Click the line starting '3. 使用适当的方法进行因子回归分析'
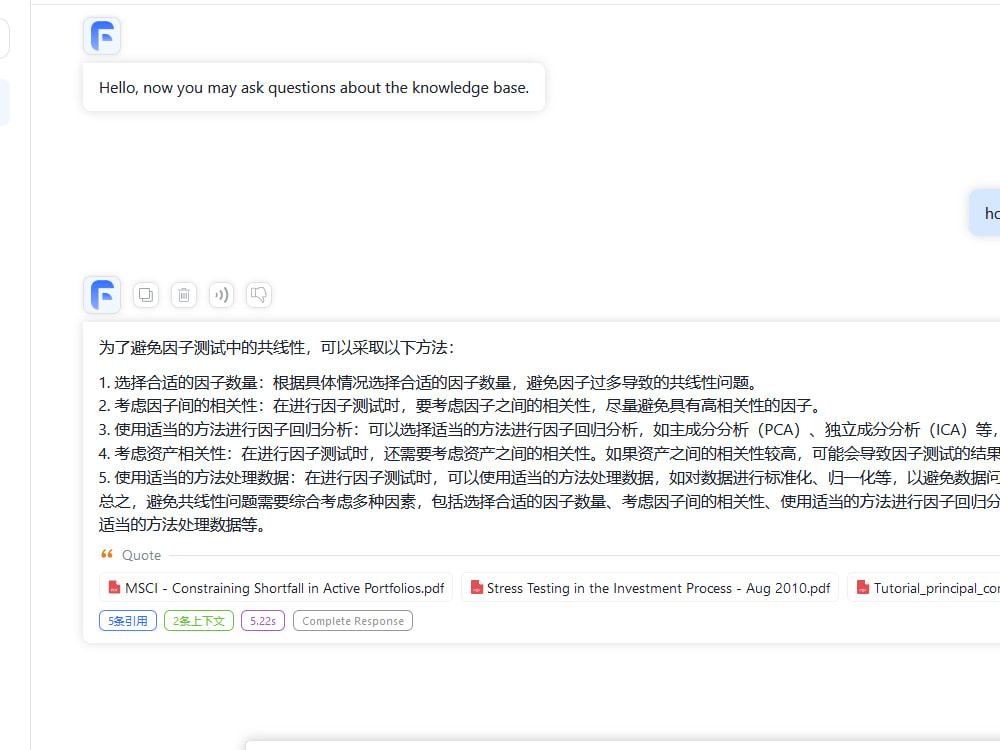Viewport: 1000px width, 750px height. 548,430
